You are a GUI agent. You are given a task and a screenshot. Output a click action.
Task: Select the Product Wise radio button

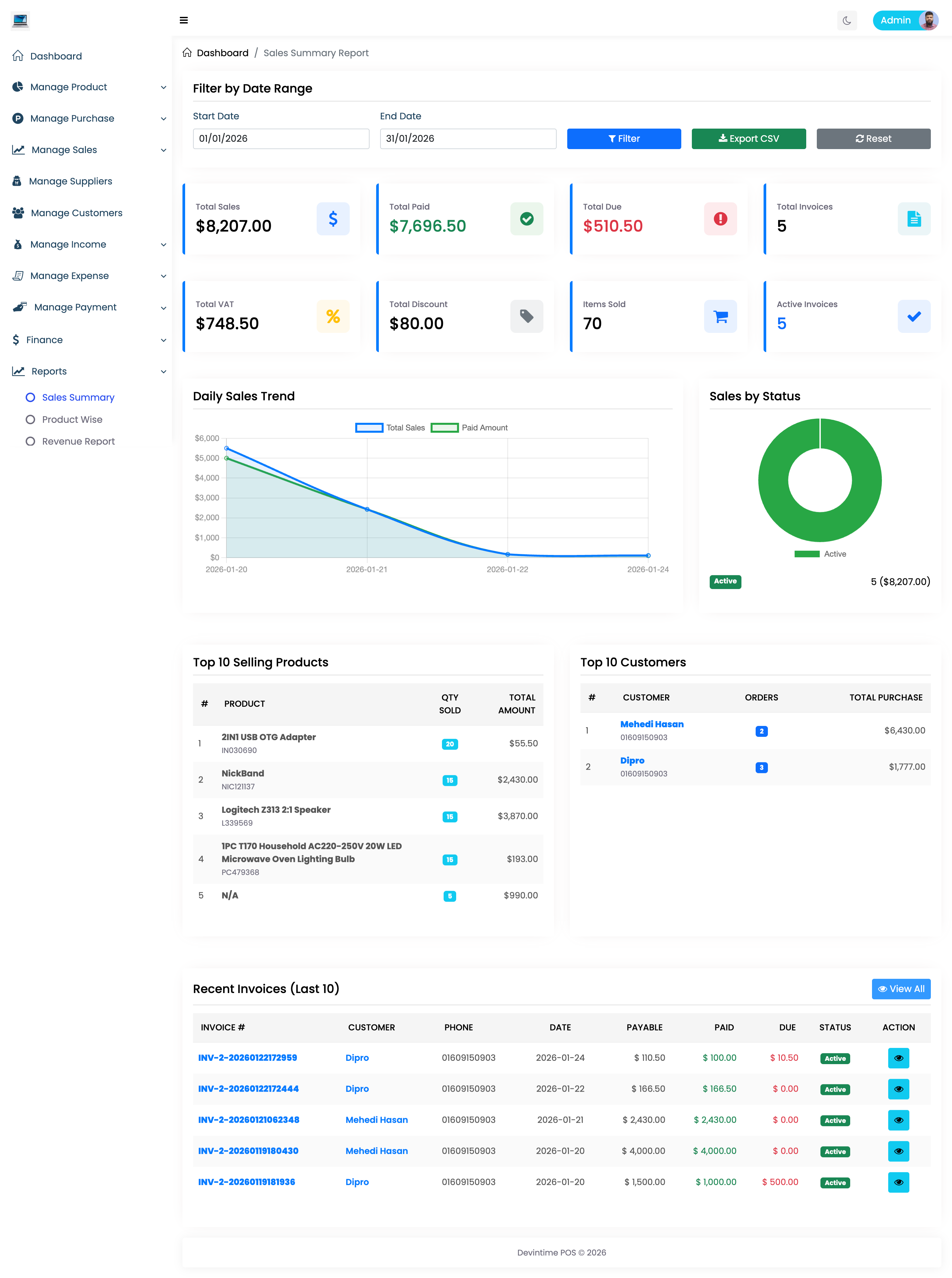tap(30, 419)
